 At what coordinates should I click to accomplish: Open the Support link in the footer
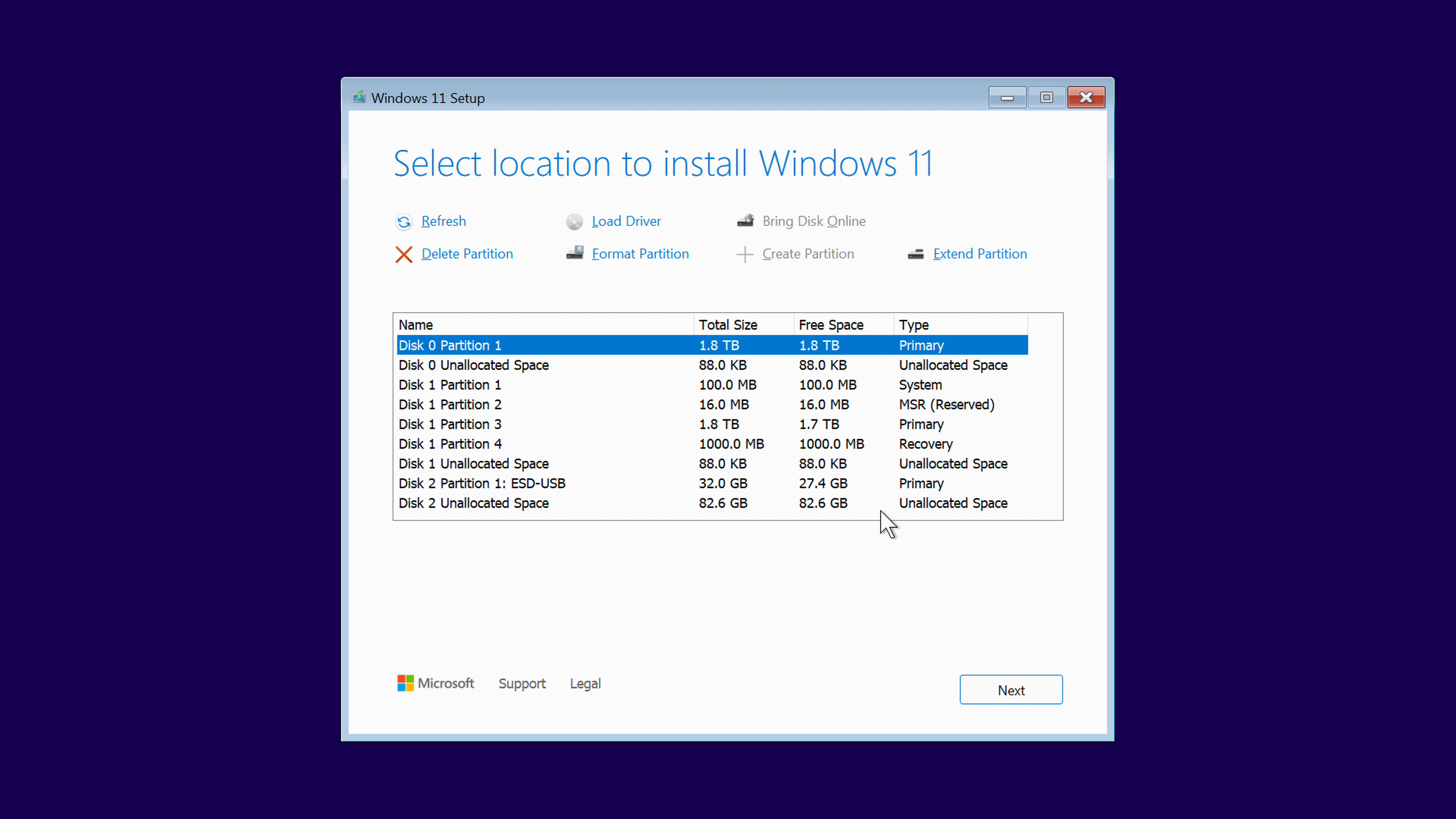[x=522, y=683]
